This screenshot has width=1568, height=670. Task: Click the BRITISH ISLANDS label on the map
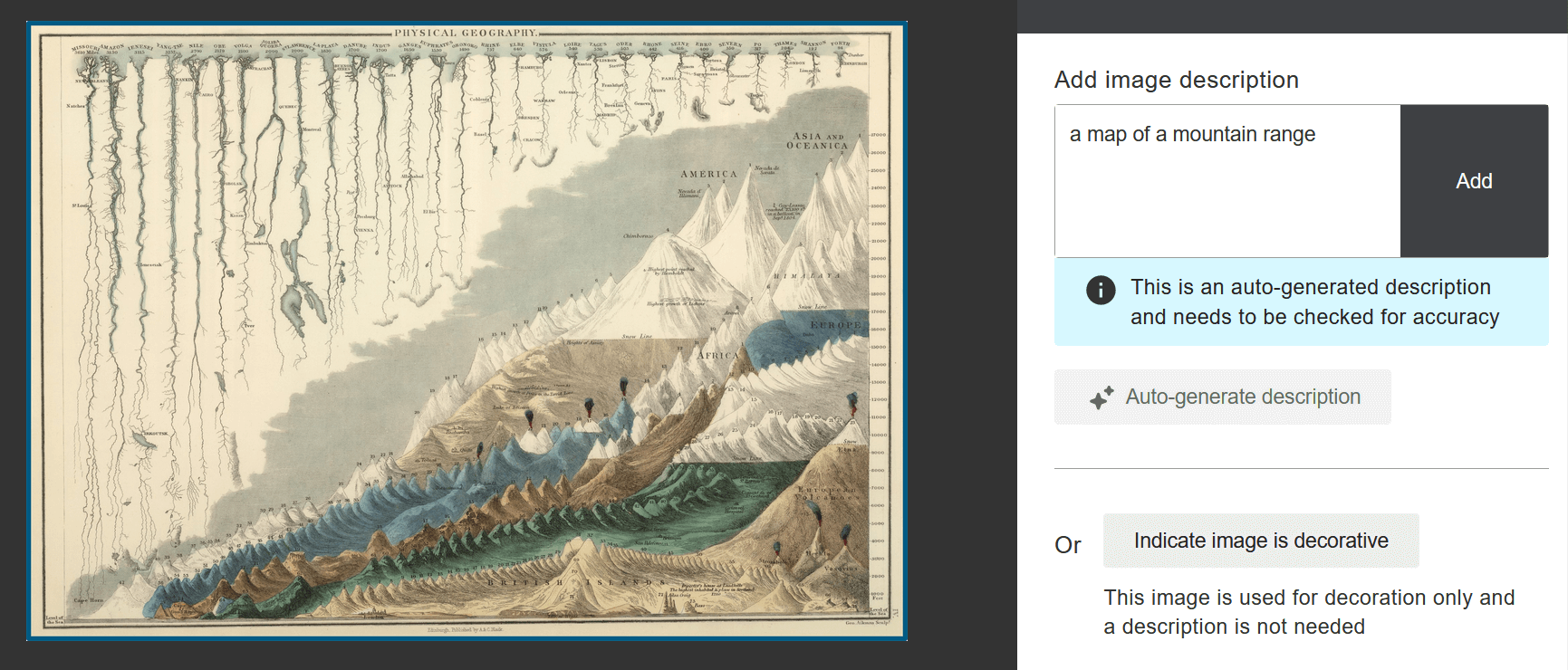click(577, 582)
